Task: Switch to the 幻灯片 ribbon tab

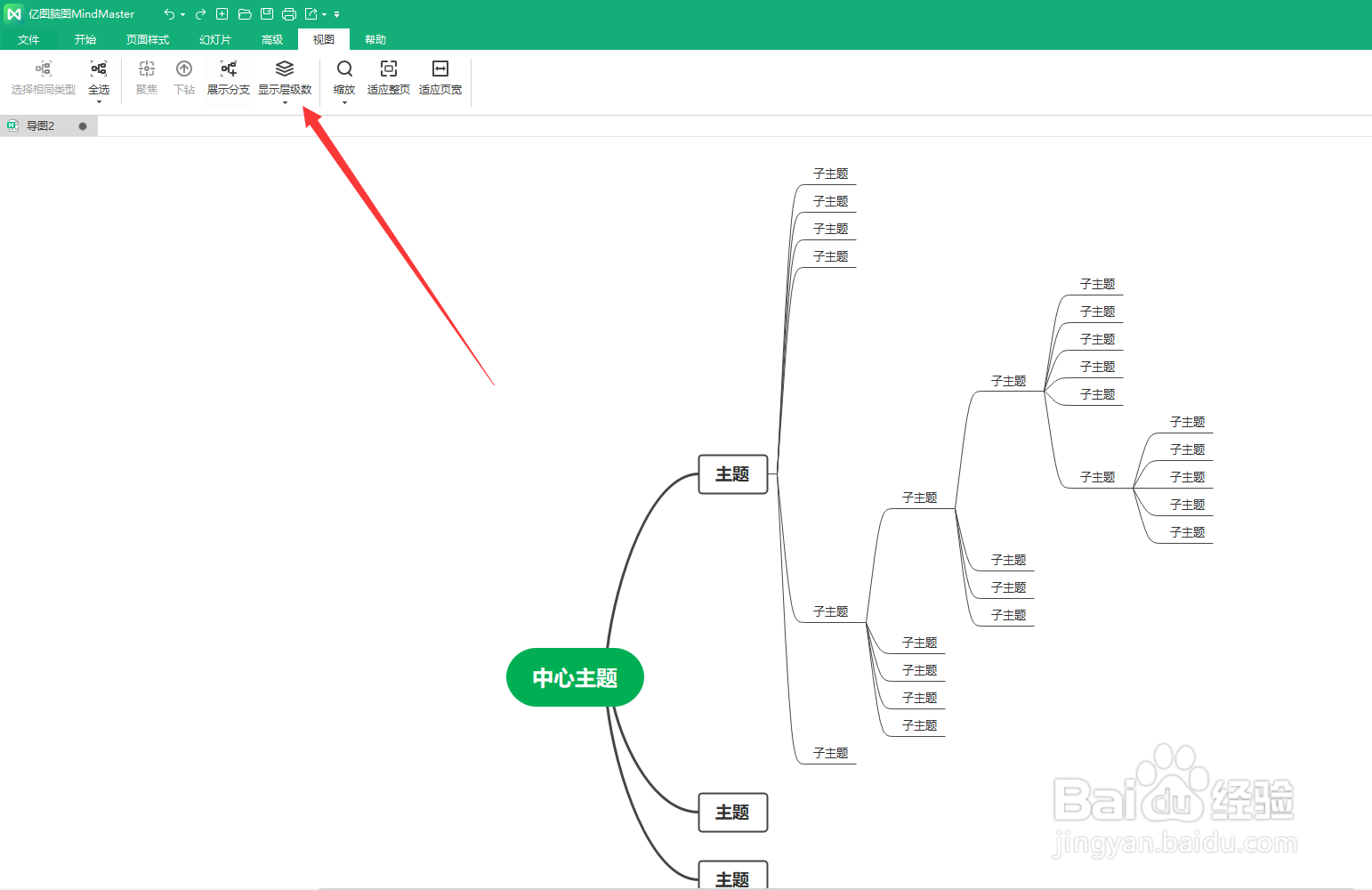Action: tap(215, 39)
